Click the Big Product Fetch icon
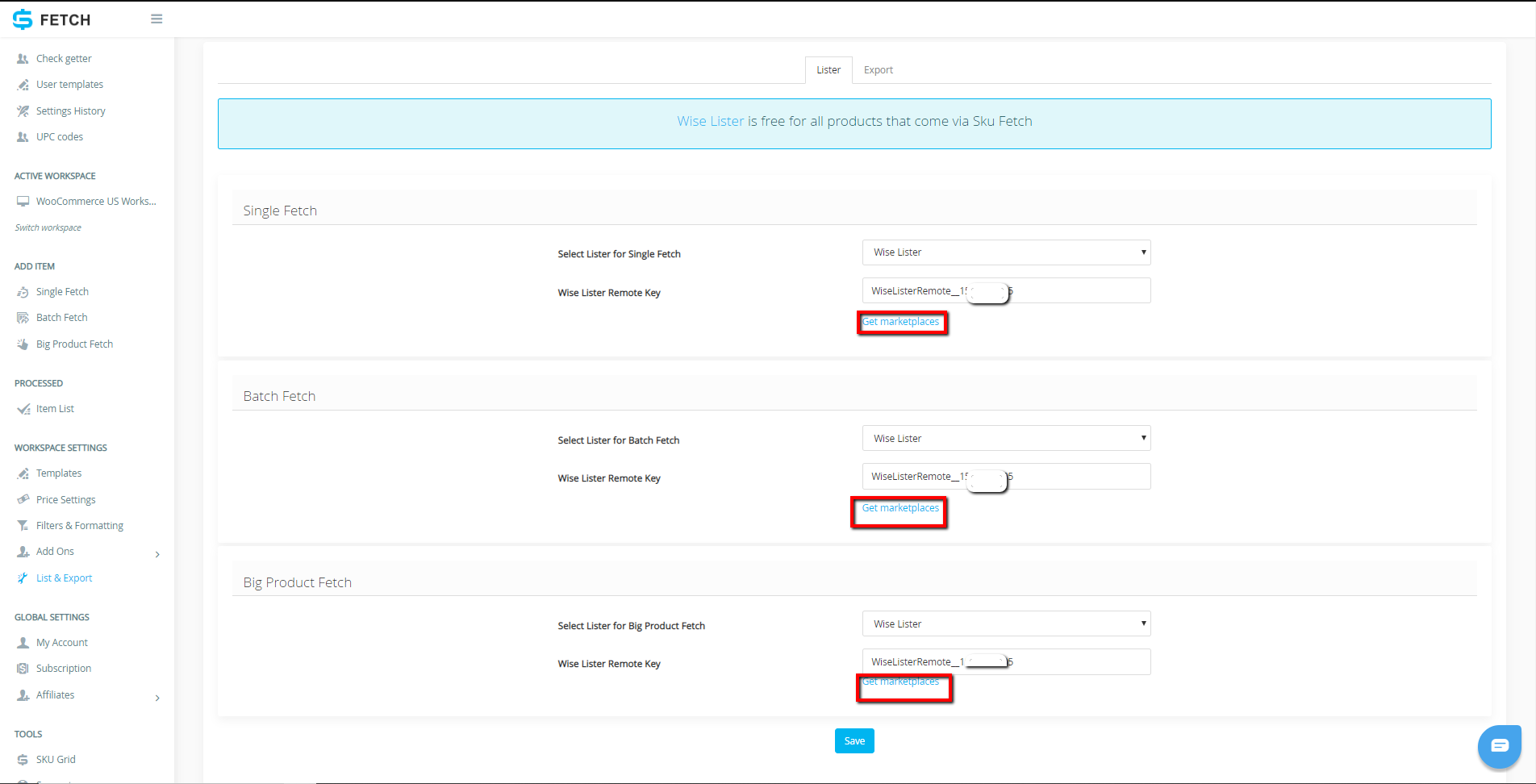This screenshot has width=1536, height=784. (23, 344)
